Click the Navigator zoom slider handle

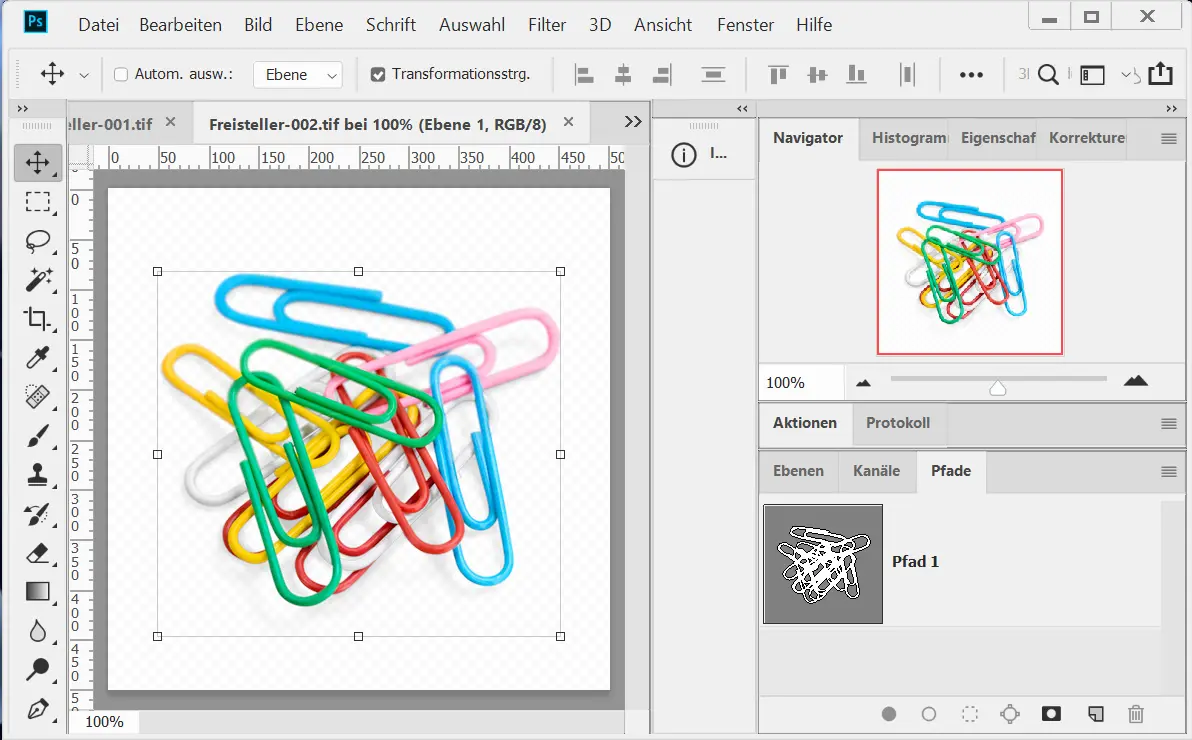(x=997, y=387)
